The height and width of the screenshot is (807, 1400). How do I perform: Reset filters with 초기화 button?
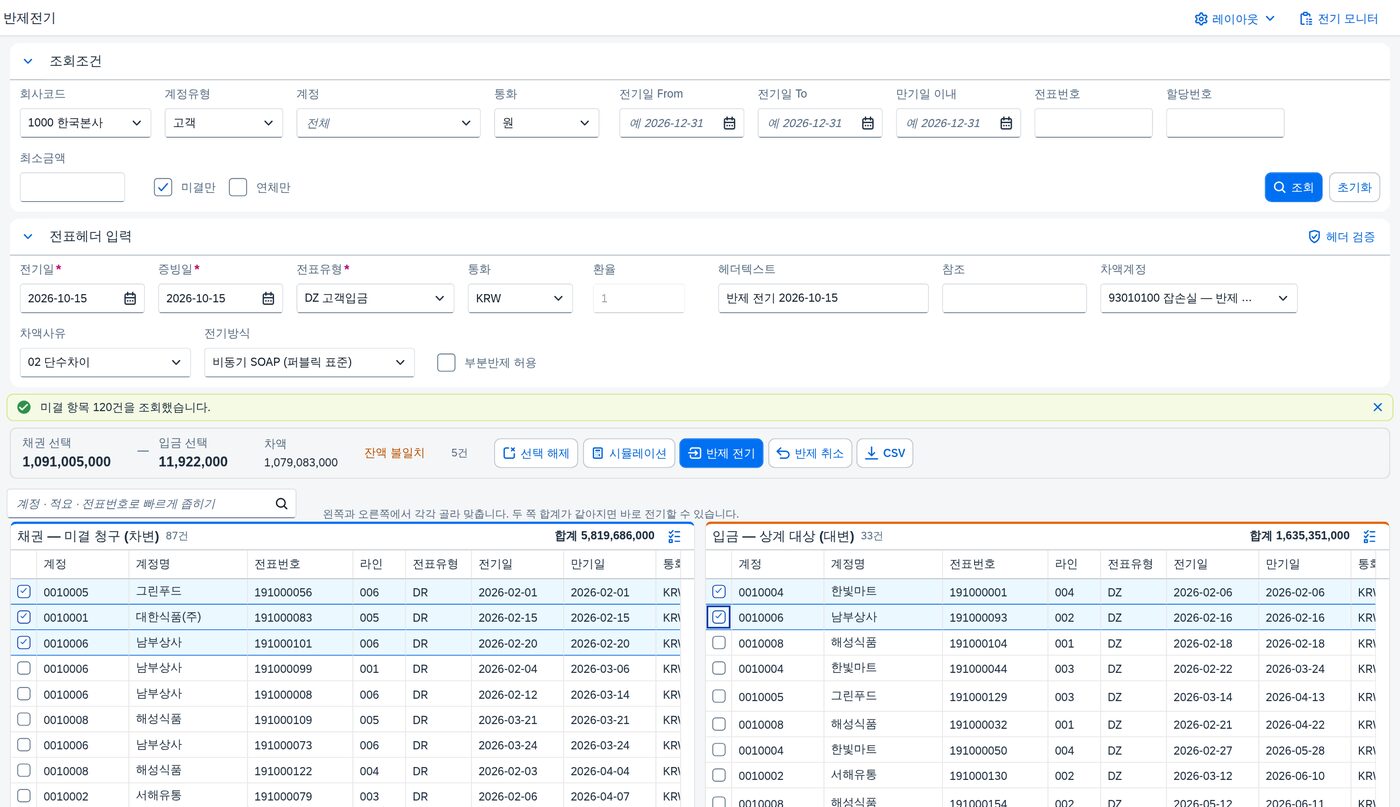tap(1354, 187)
